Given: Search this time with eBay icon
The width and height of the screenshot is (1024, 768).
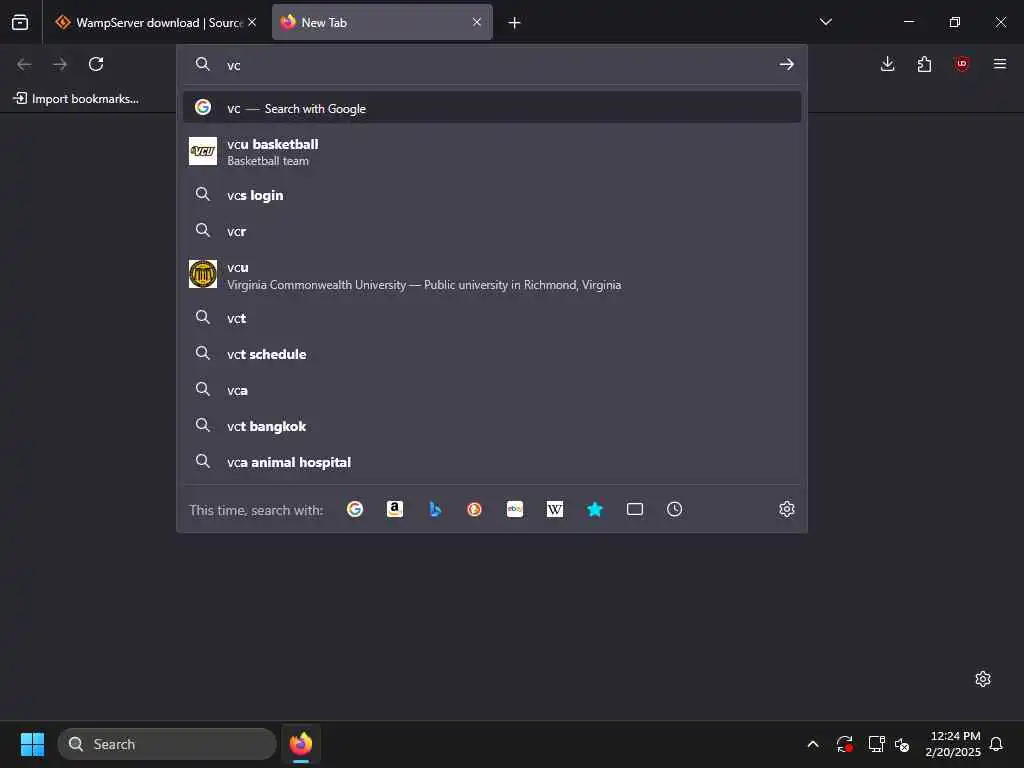Looking at the screenshot, I should click(x=515, y=509).
